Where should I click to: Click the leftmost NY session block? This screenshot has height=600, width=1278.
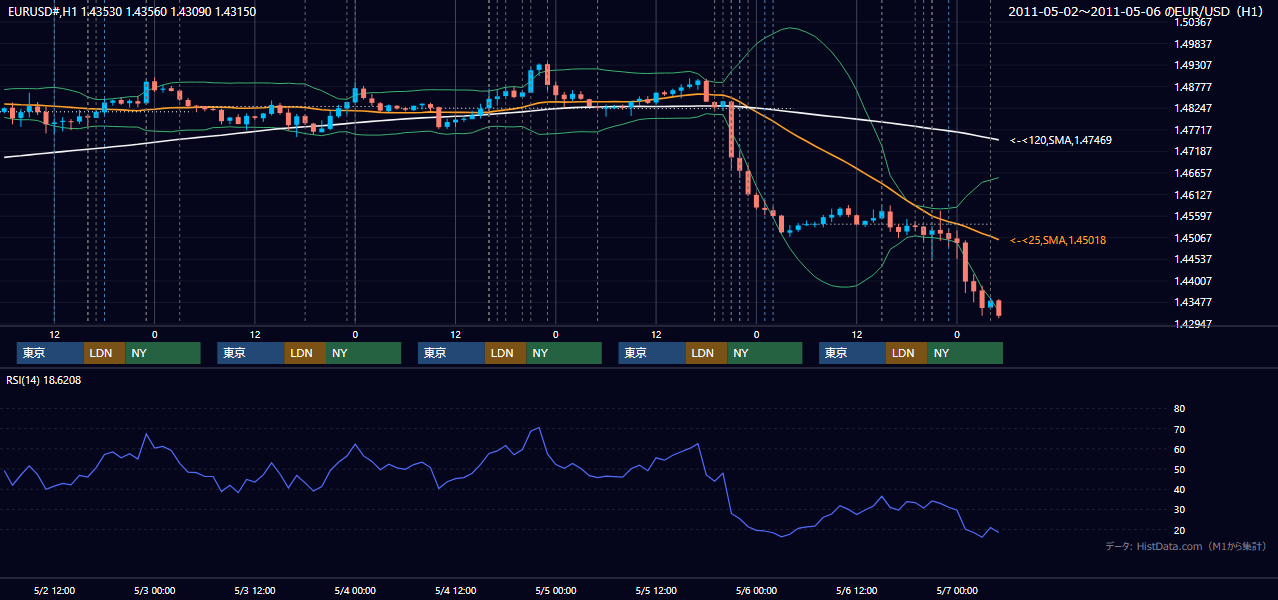click(163, 353)
